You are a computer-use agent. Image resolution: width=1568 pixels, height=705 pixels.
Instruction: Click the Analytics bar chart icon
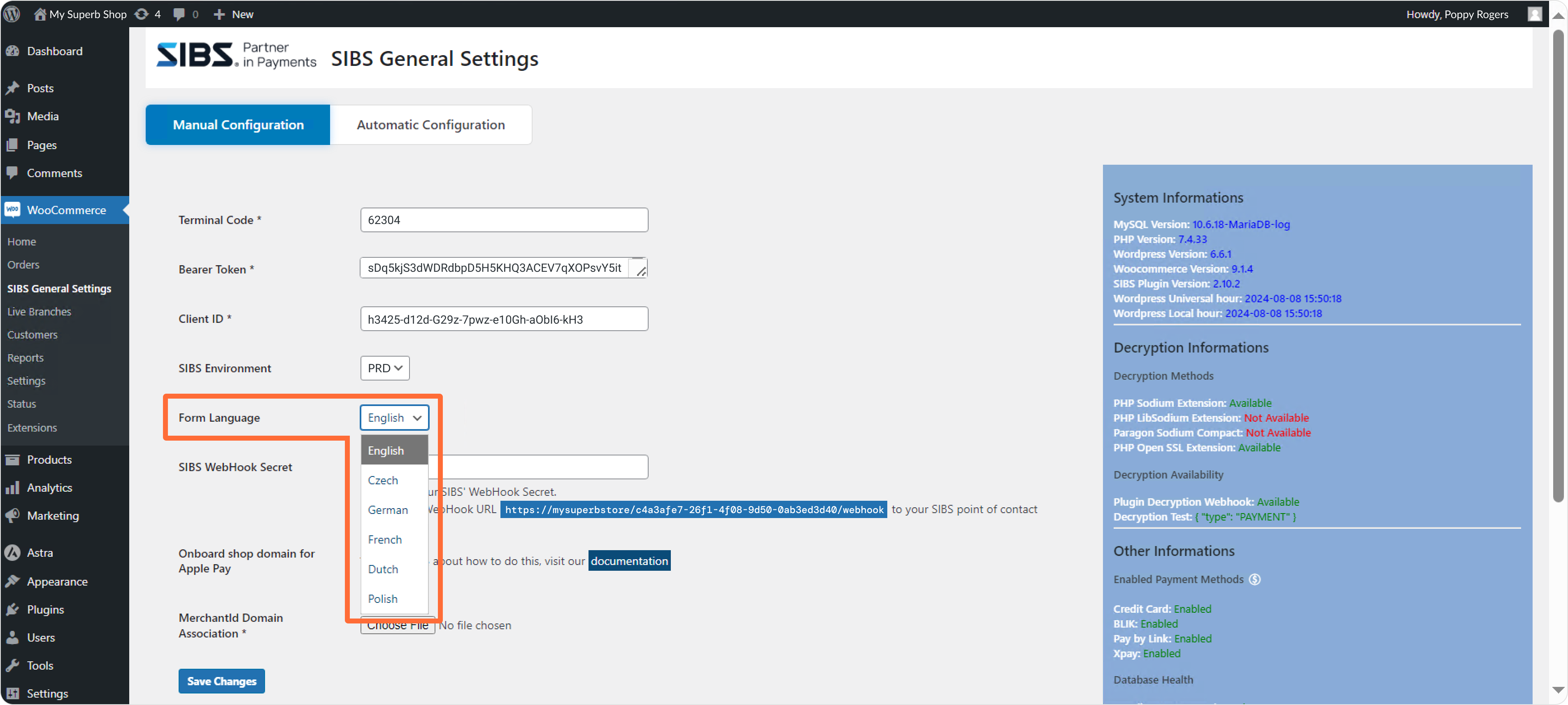coord(13,488)
